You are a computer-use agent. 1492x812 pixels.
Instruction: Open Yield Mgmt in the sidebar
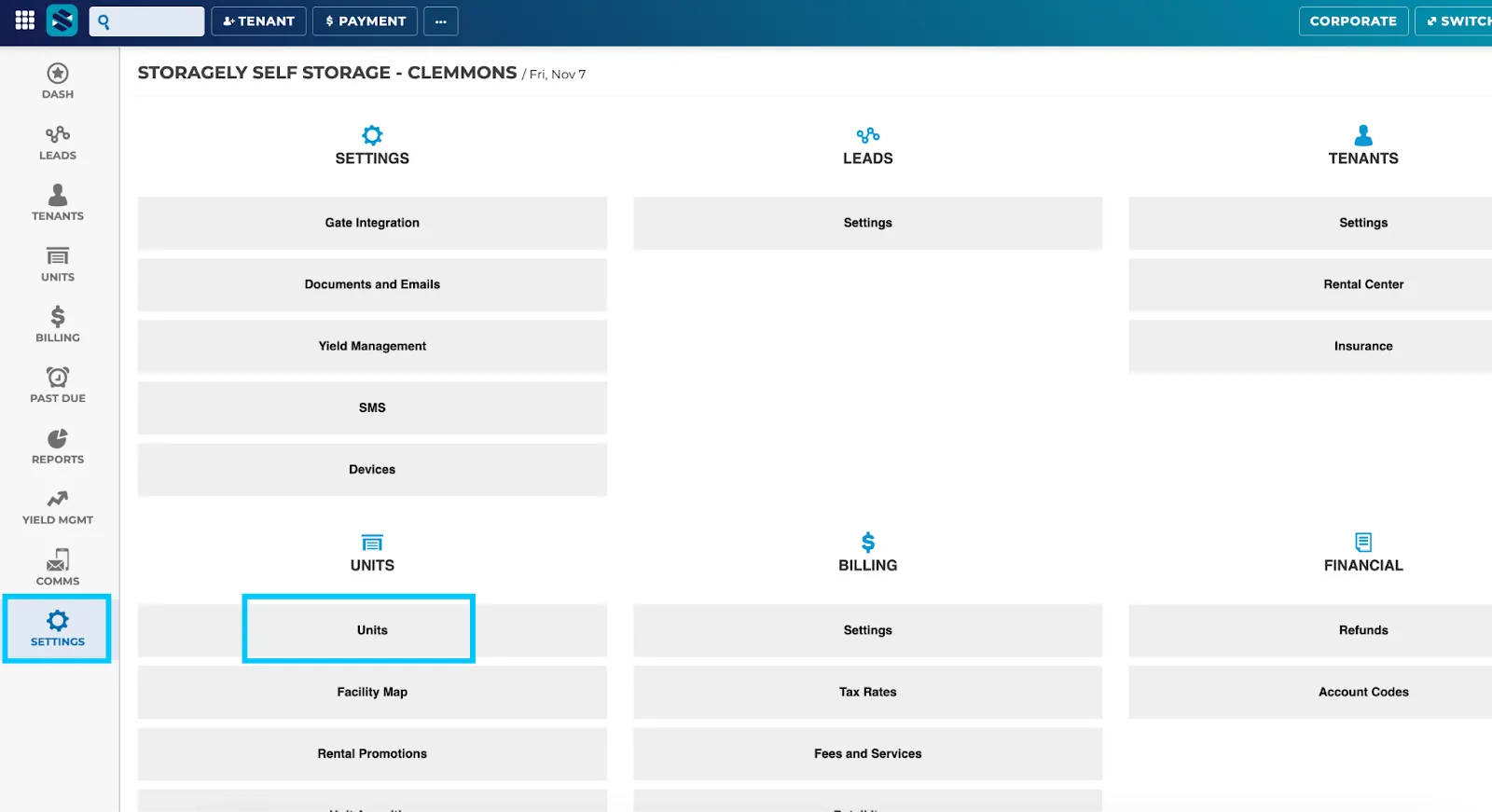[x=58, y=507]
